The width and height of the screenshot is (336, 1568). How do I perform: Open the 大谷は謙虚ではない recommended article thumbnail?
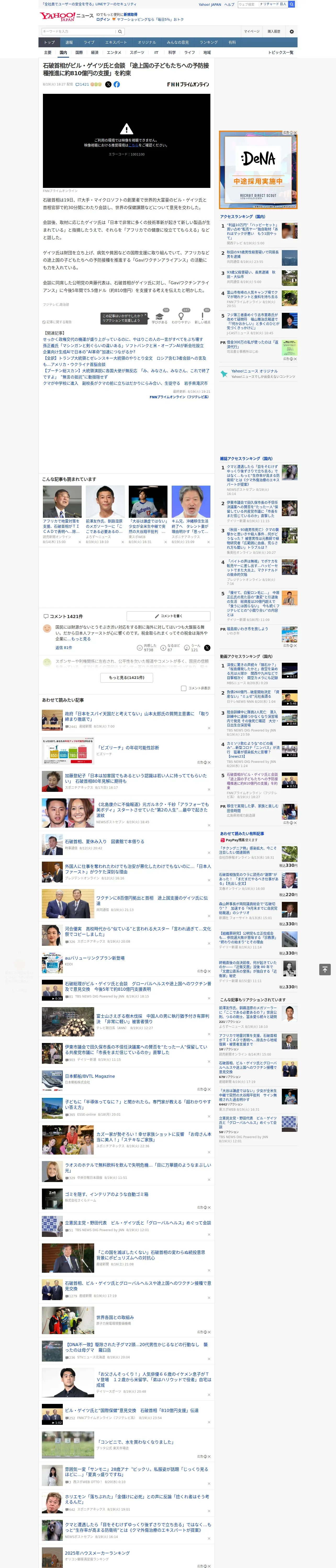(148, 501)
